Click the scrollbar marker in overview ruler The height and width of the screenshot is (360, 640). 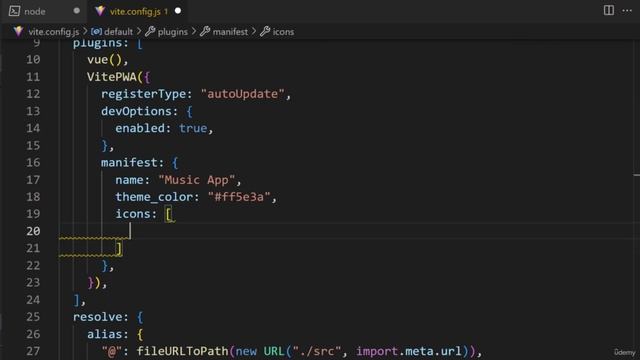(637, 175)
